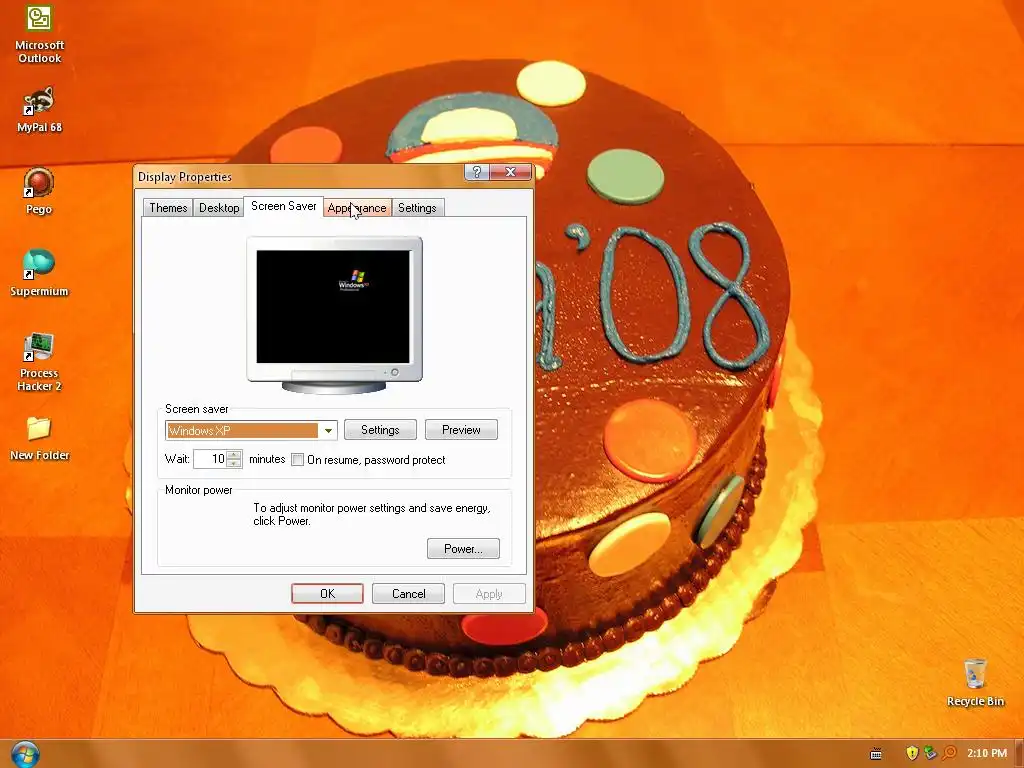Click the Display Properties title bar
1024x768 pixels.
[x=299, y=176]
